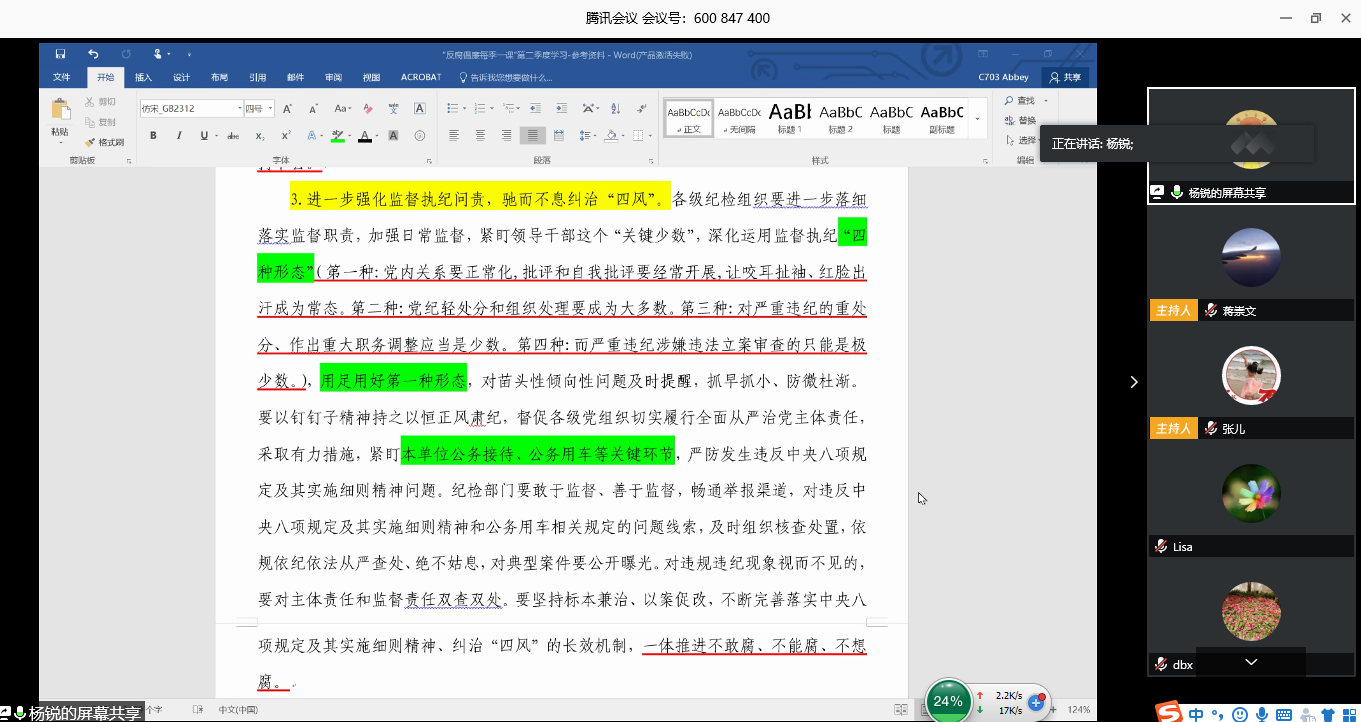Toggle italic formatting
This screenshot has height=722, width=1361.
pos(178,136)
